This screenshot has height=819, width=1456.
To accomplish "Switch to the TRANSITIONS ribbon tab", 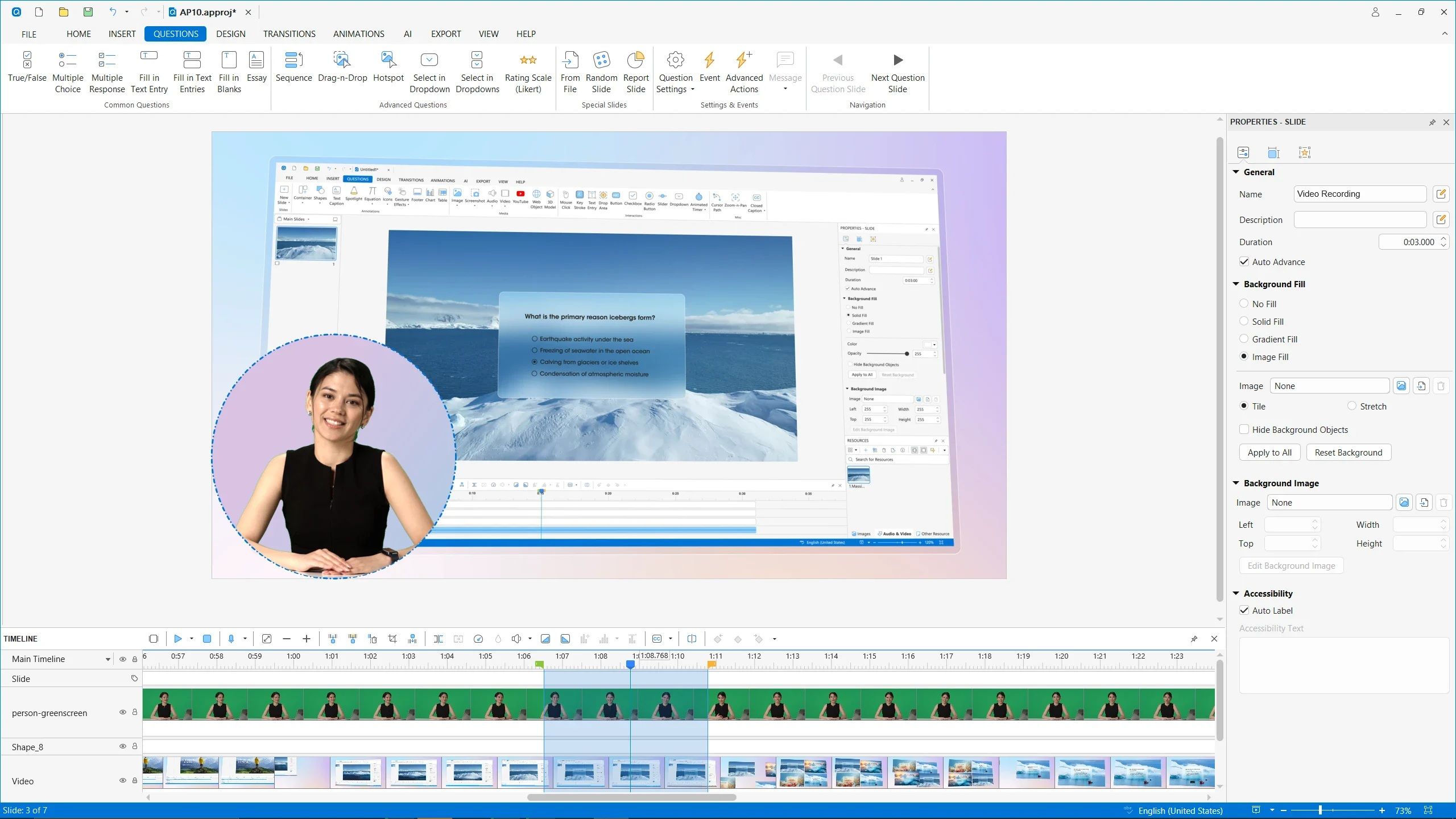I will point(289,34).
